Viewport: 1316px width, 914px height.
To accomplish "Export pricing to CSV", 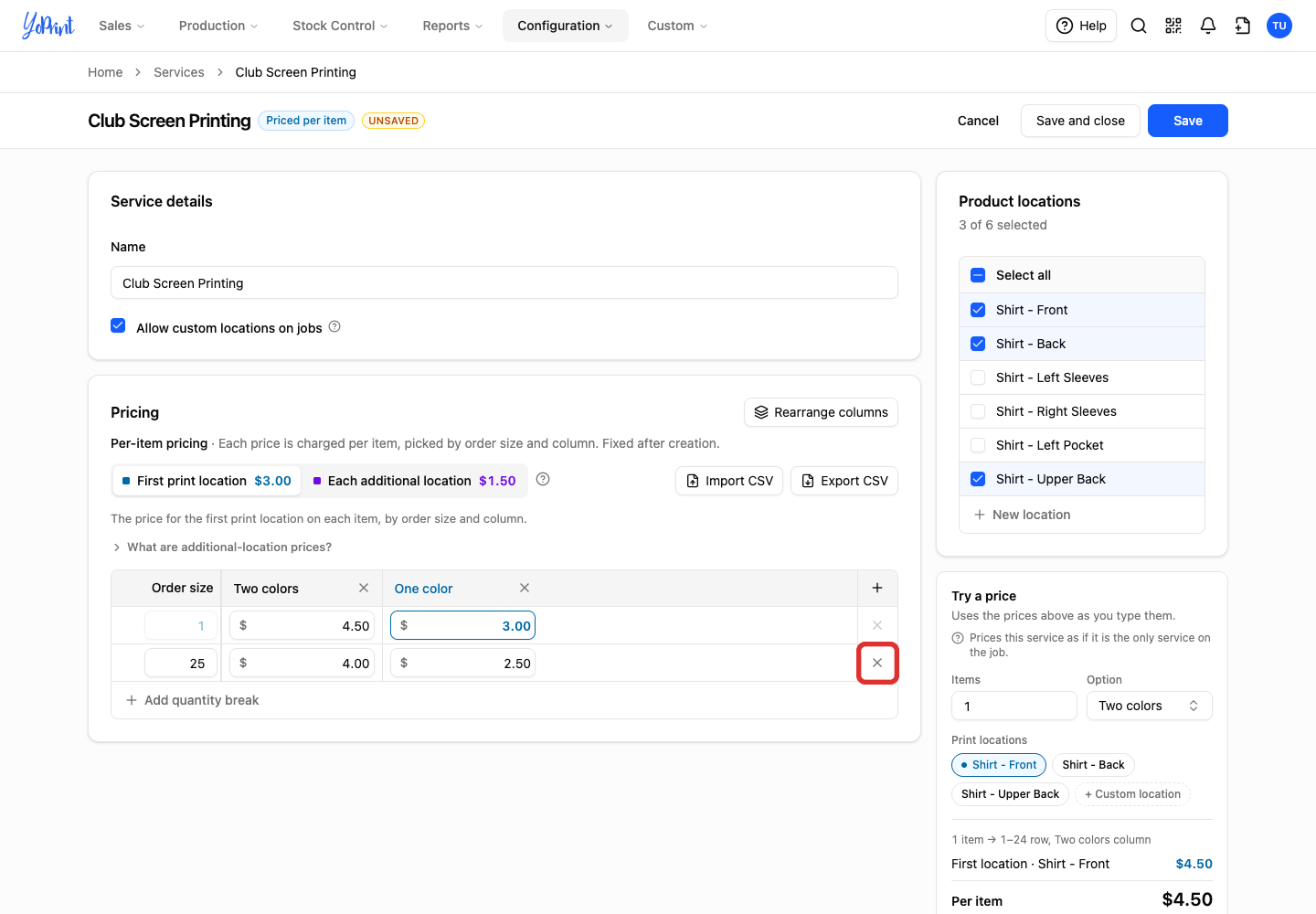I will 844,481.
